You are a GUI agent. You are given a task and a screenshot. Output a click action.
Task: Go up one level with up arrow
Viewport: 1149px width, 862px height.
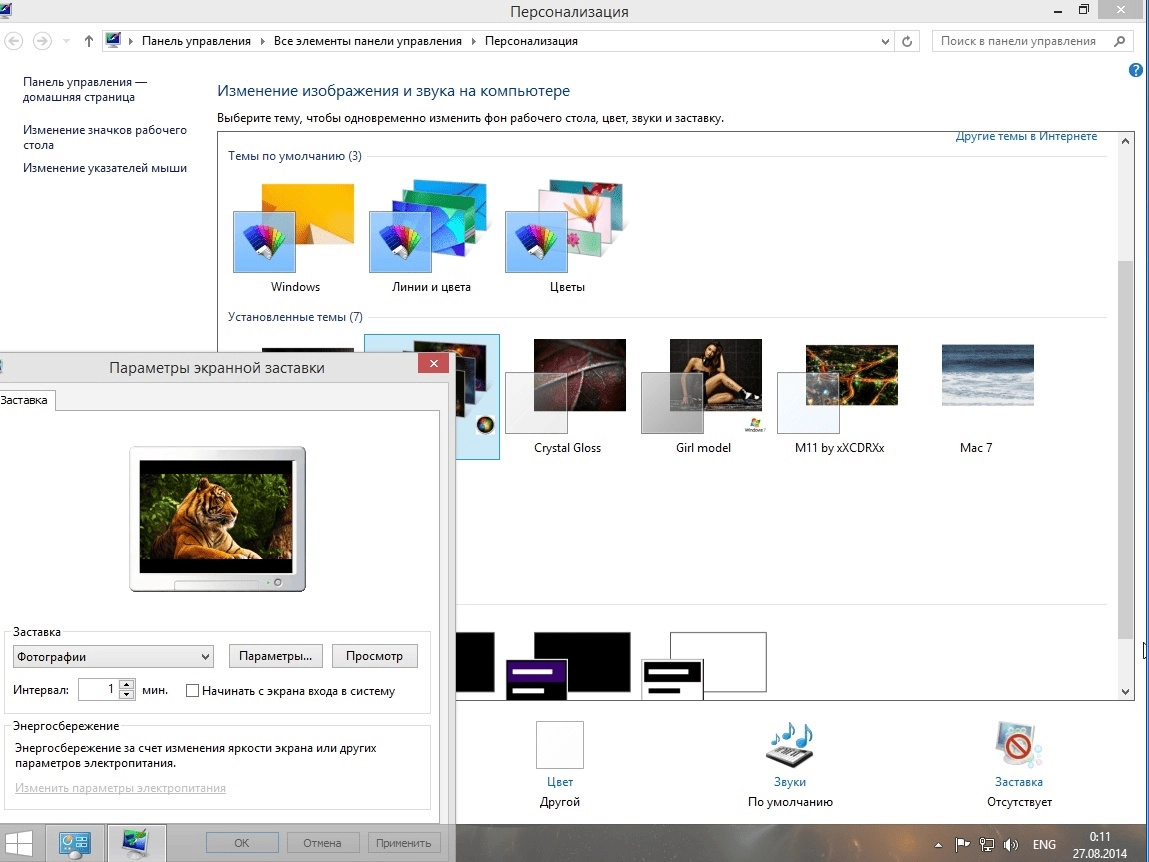89,41
